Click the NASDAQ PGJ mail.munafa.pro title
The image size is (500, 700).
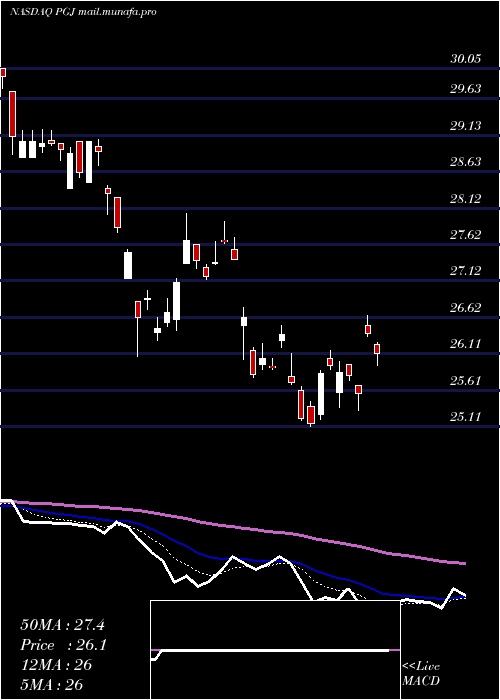pyautogui.click(x=83, y=12)
